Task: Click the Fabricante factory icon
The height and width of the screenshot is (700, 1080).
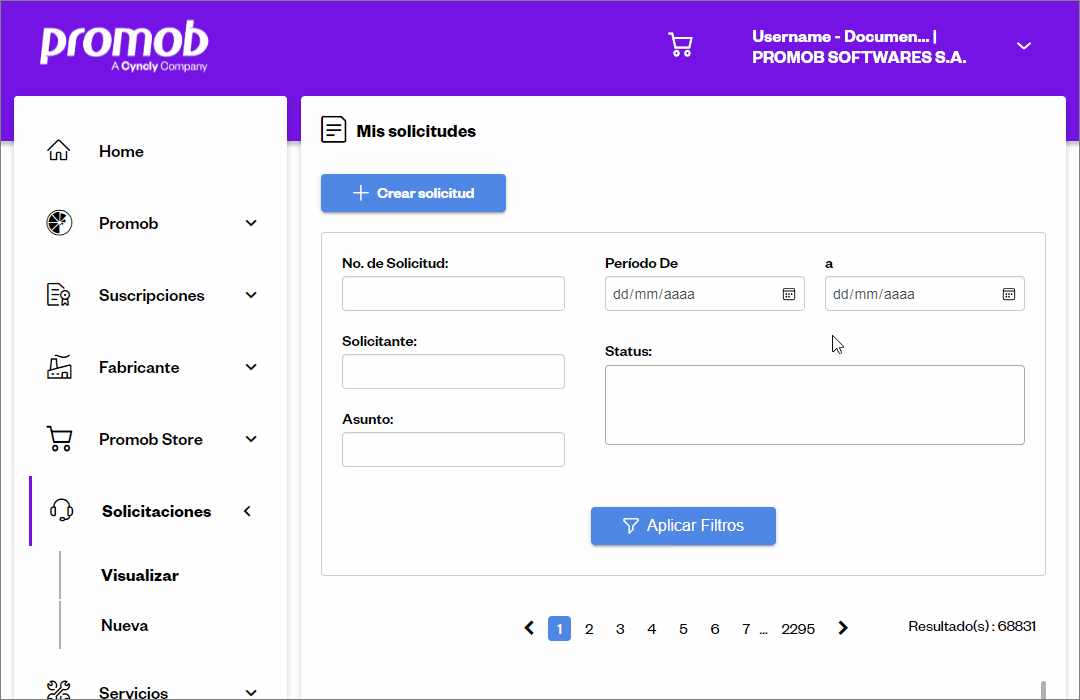Action: click(59, 367)
